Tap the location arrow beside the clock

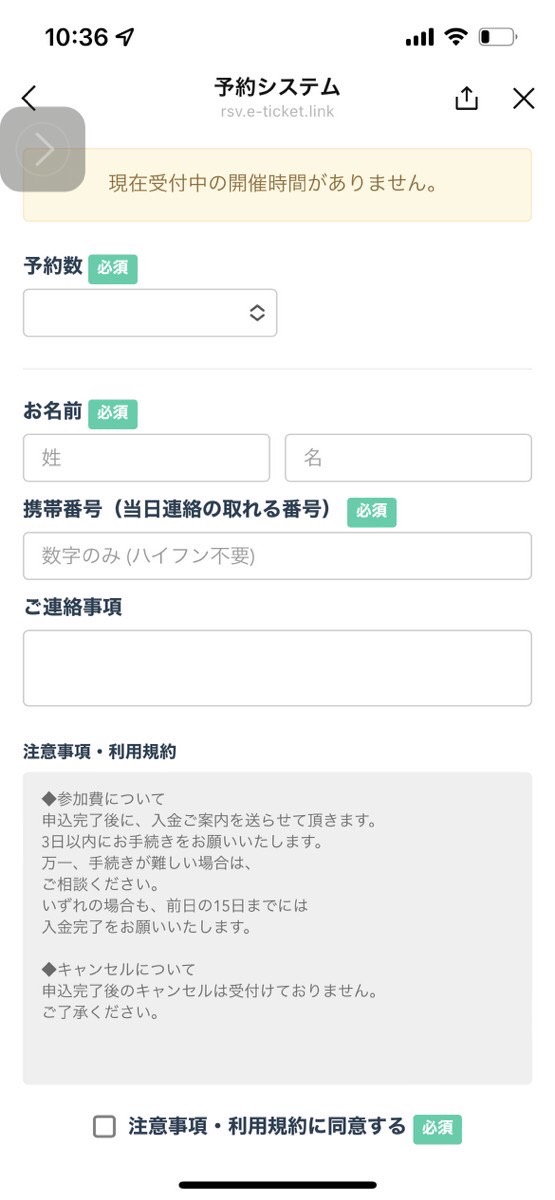point(125,37)
